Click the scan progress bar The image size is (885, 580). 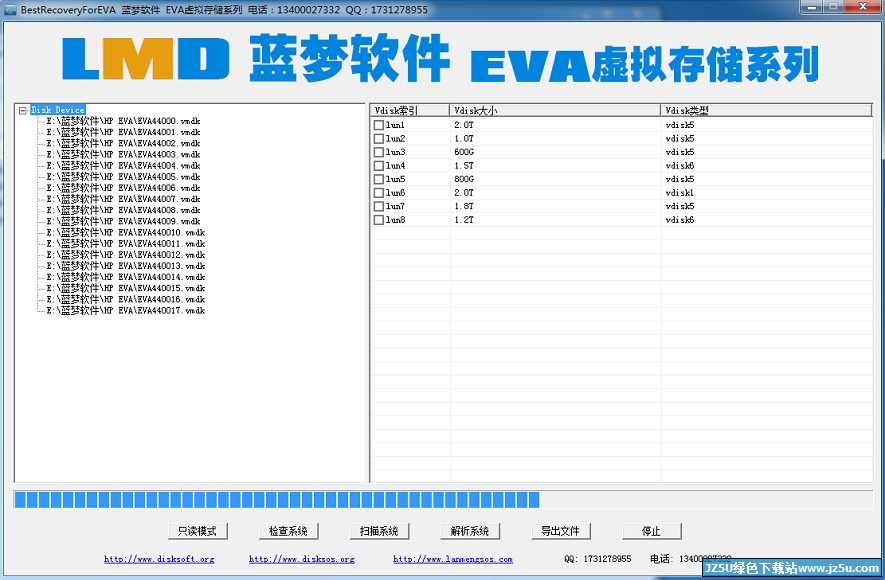pyautogui.click(x=443, y=499)
